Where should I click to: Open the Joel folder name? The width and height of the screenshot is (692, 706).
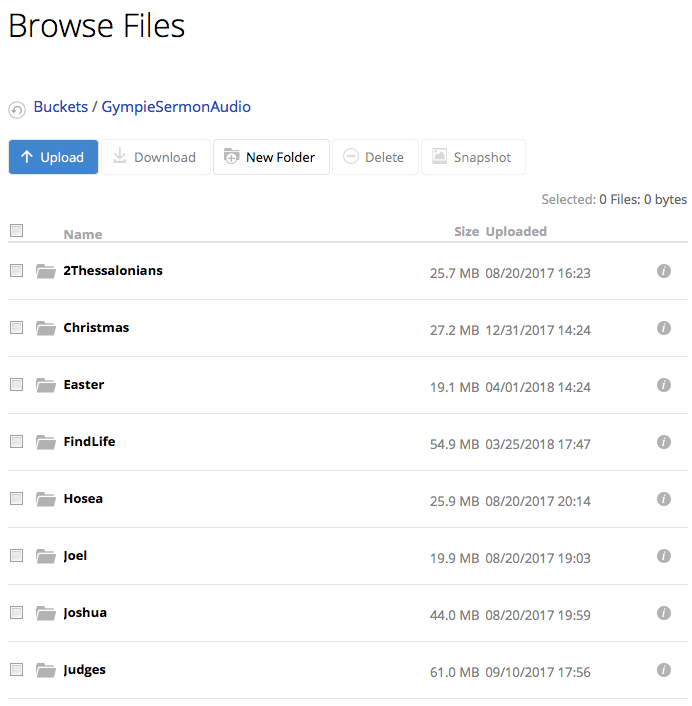[x=75, y=556]
